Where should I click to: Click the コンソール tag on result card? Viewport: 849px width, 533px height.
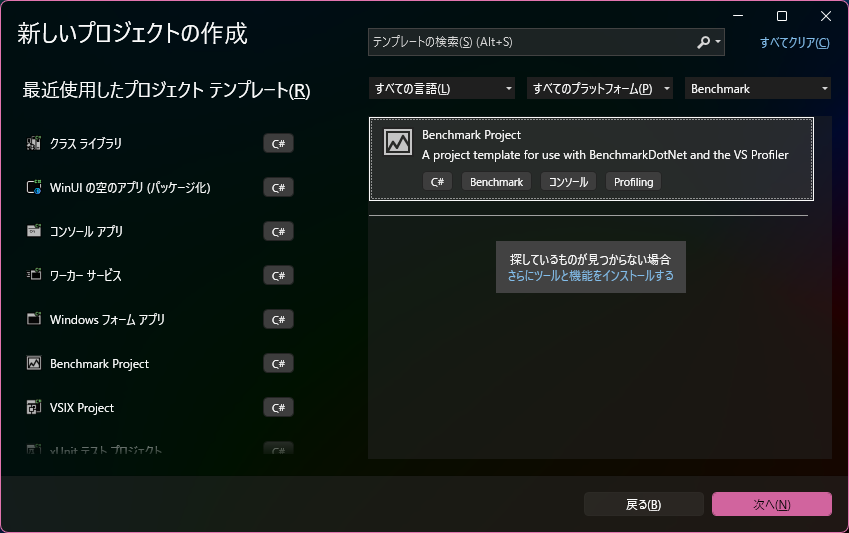[x=568, y=181]
